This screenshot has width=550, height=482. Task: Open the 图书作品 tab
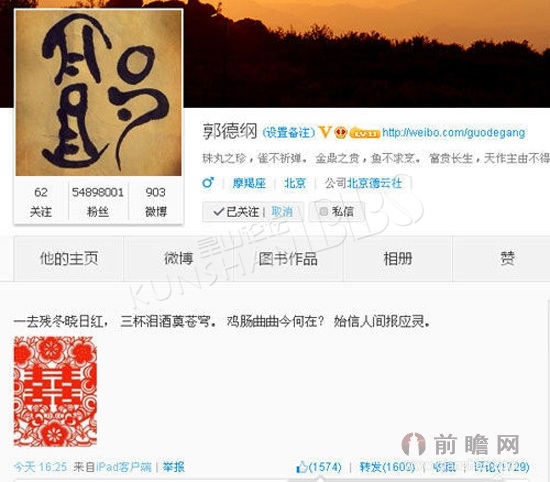coord(288,259)
